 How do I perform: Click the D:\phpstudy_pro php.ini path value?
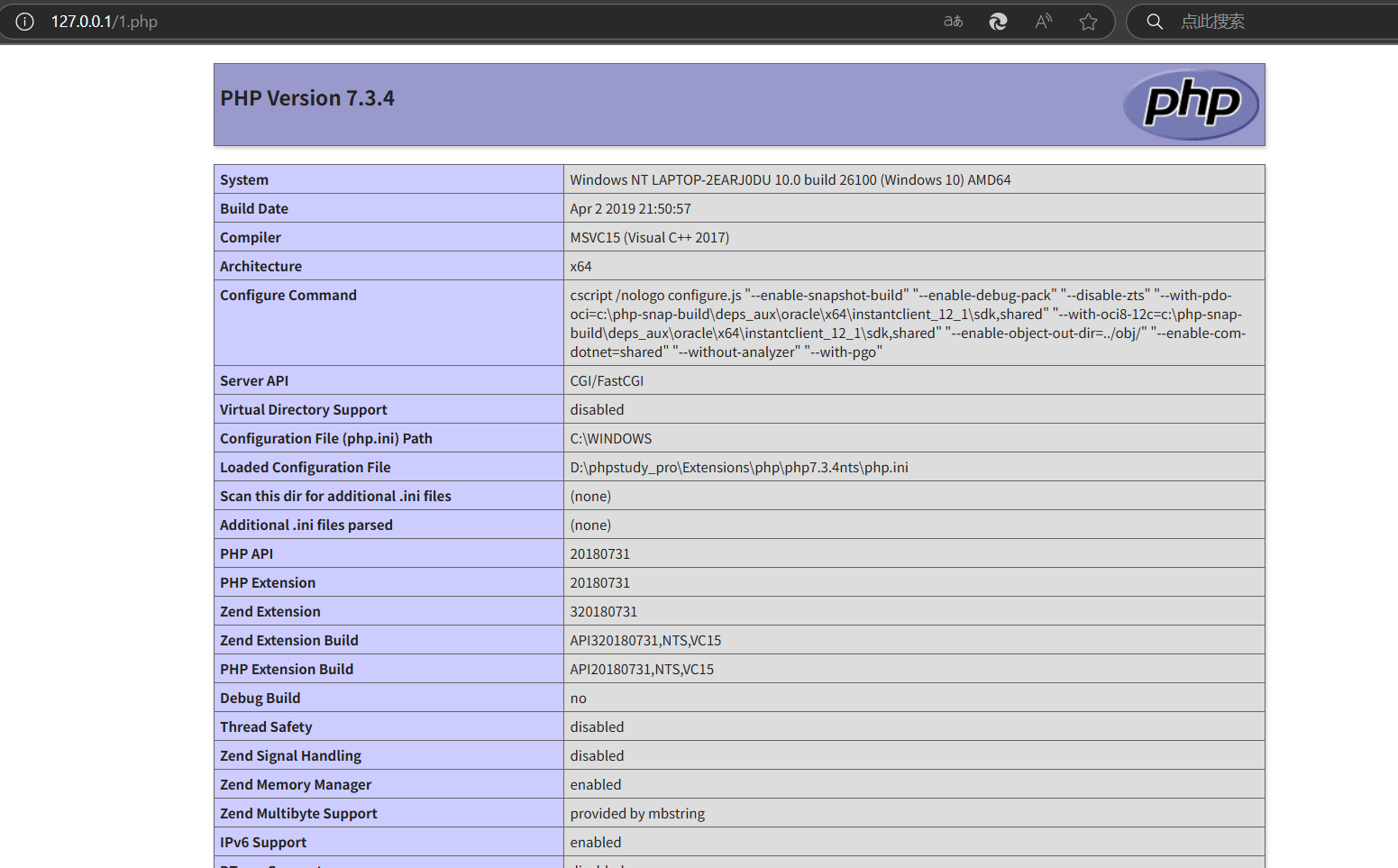pyautogui.click(x=738, y=467)
